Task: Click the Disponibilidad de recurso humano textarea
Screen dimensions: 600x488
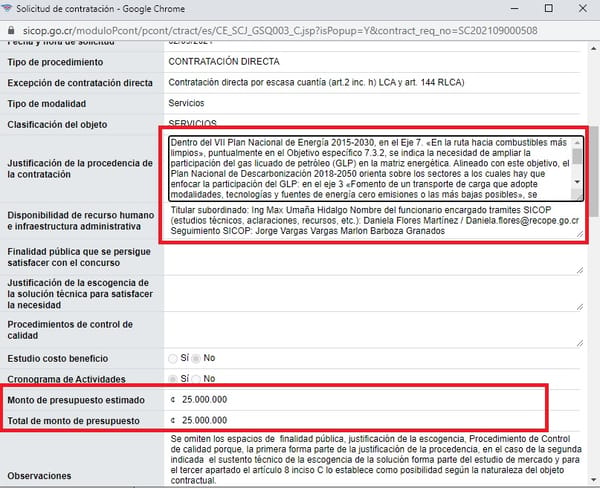Action: 375,221
